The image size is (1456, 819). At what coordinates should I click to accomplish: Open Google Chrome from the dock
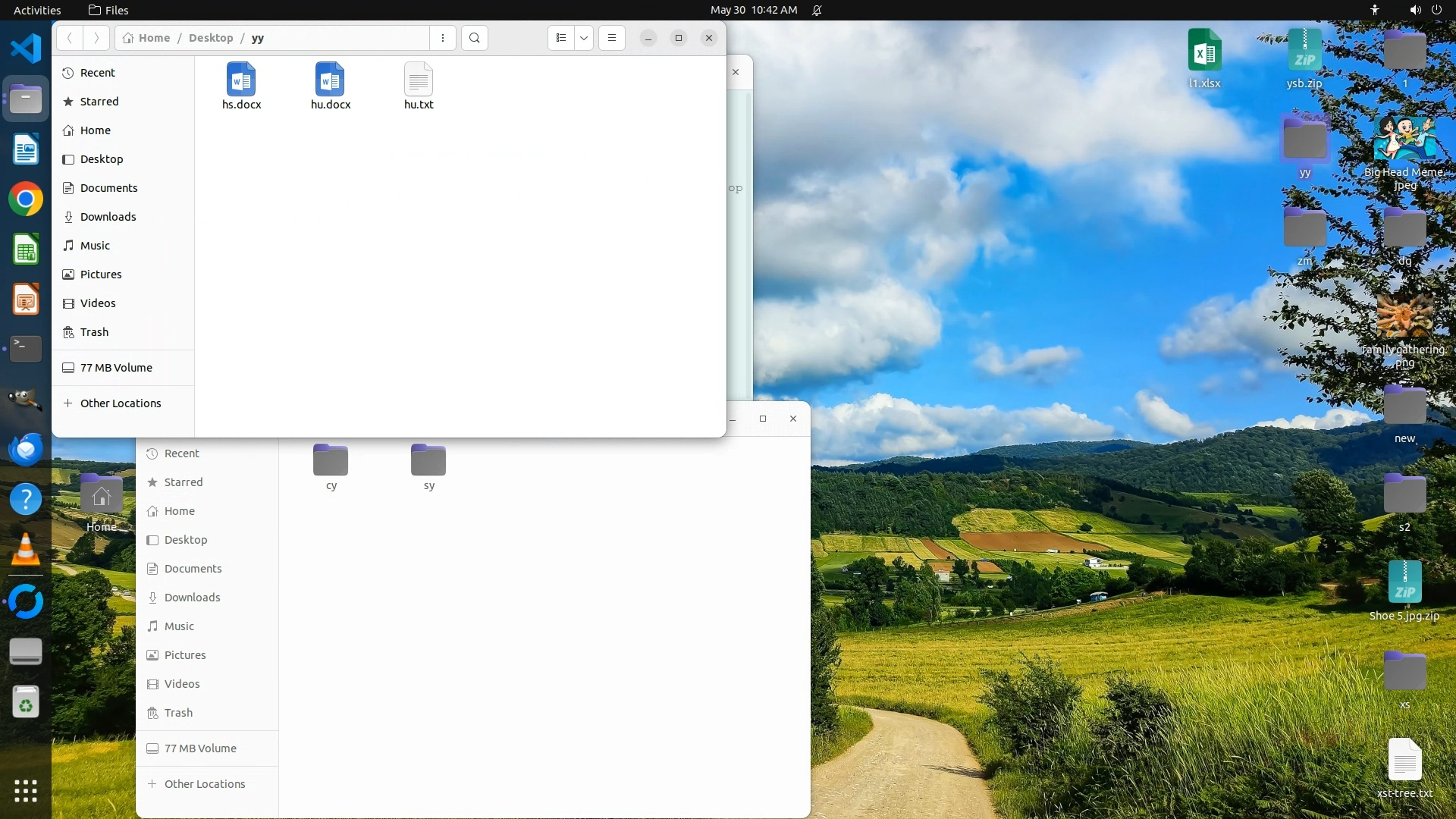(26, 199)
